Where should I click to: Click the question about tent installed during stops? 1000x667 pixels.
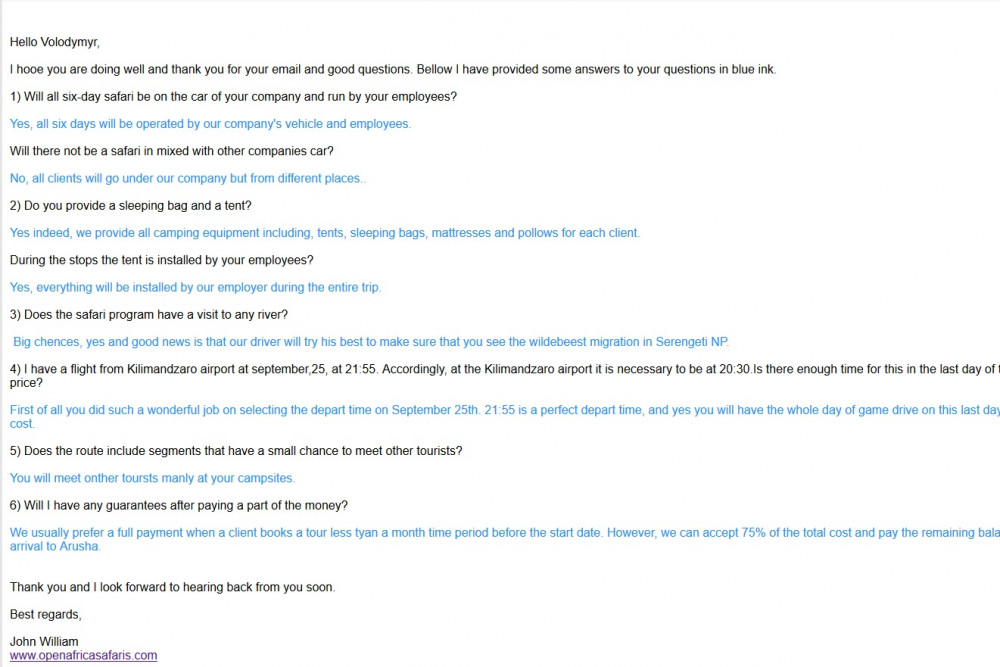click(161, 260)
